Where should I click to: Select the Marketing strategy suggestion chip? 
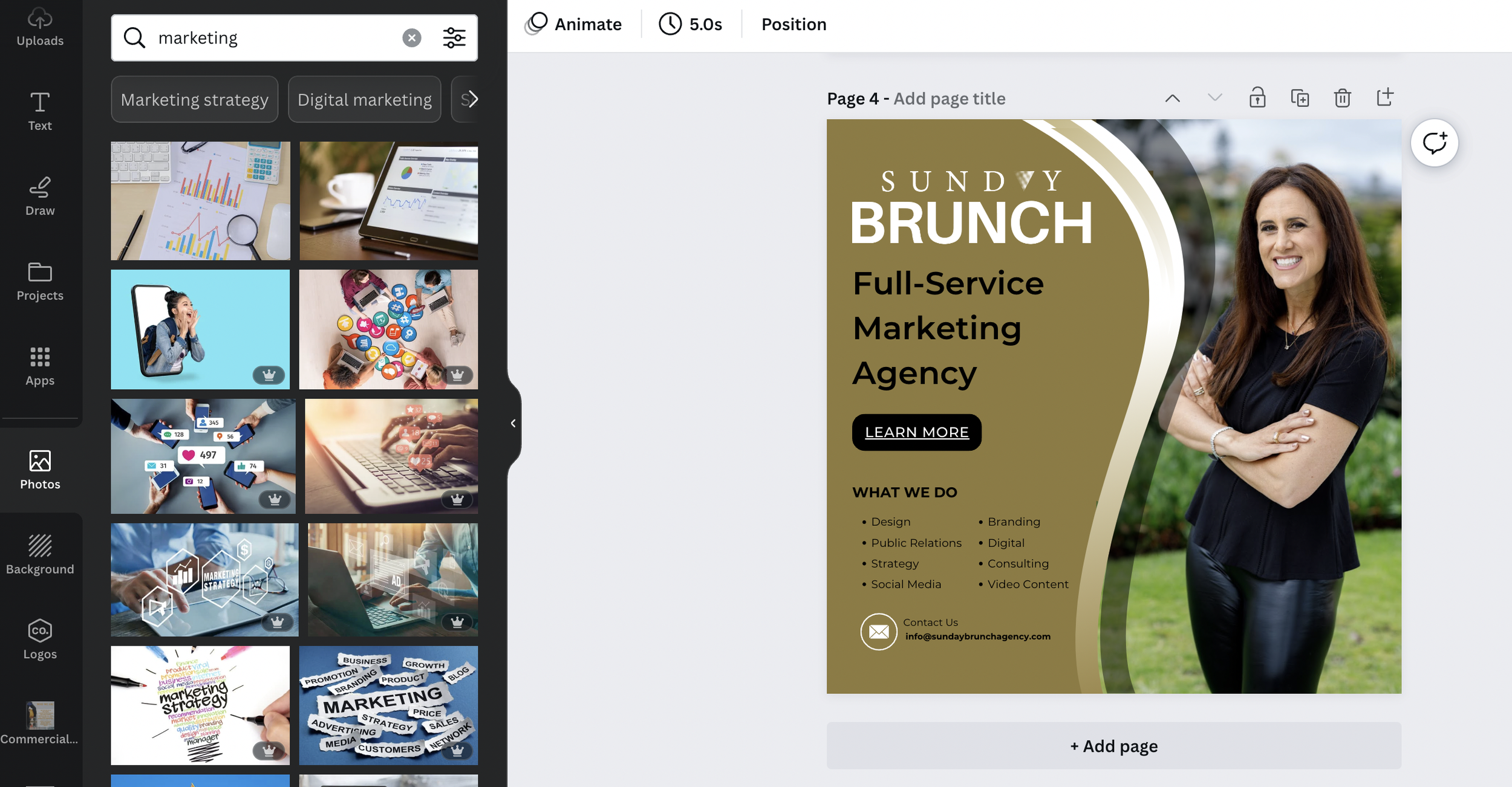click(x=195, y=99)
